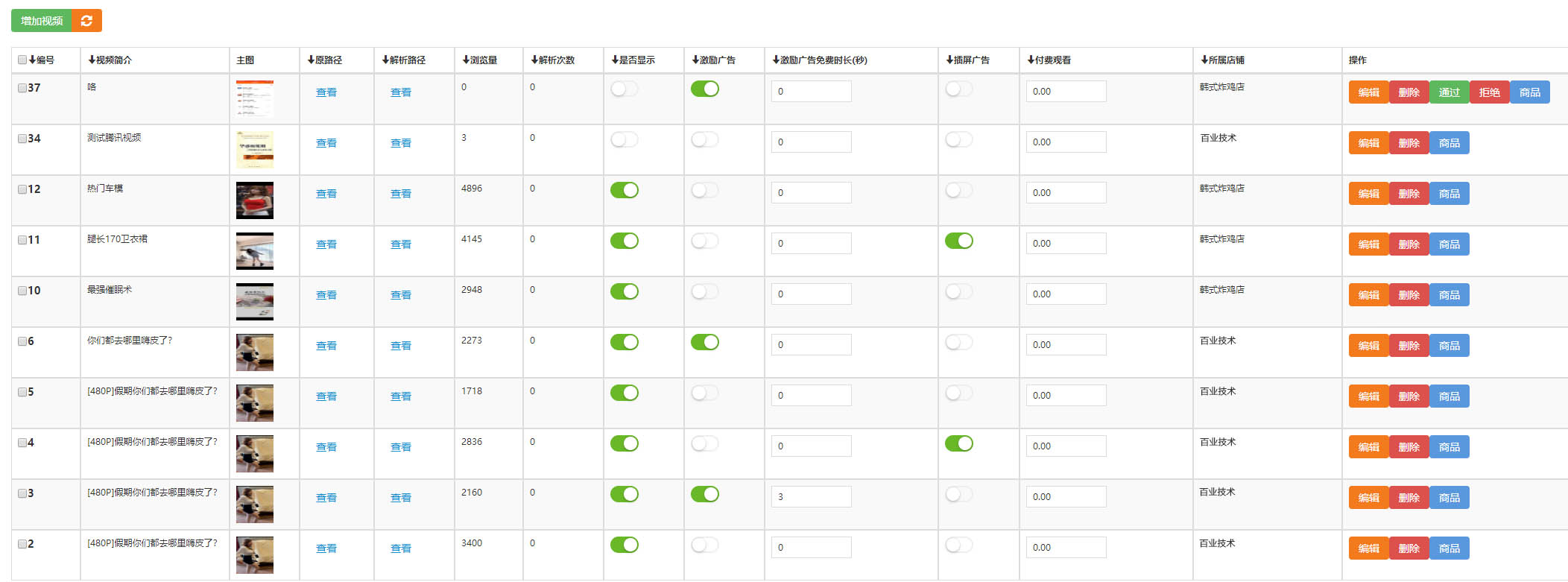Sort by 激励广告 column arrow
Image resolution: width=1568 pixels, height=582 pixels.
(695, 60)
